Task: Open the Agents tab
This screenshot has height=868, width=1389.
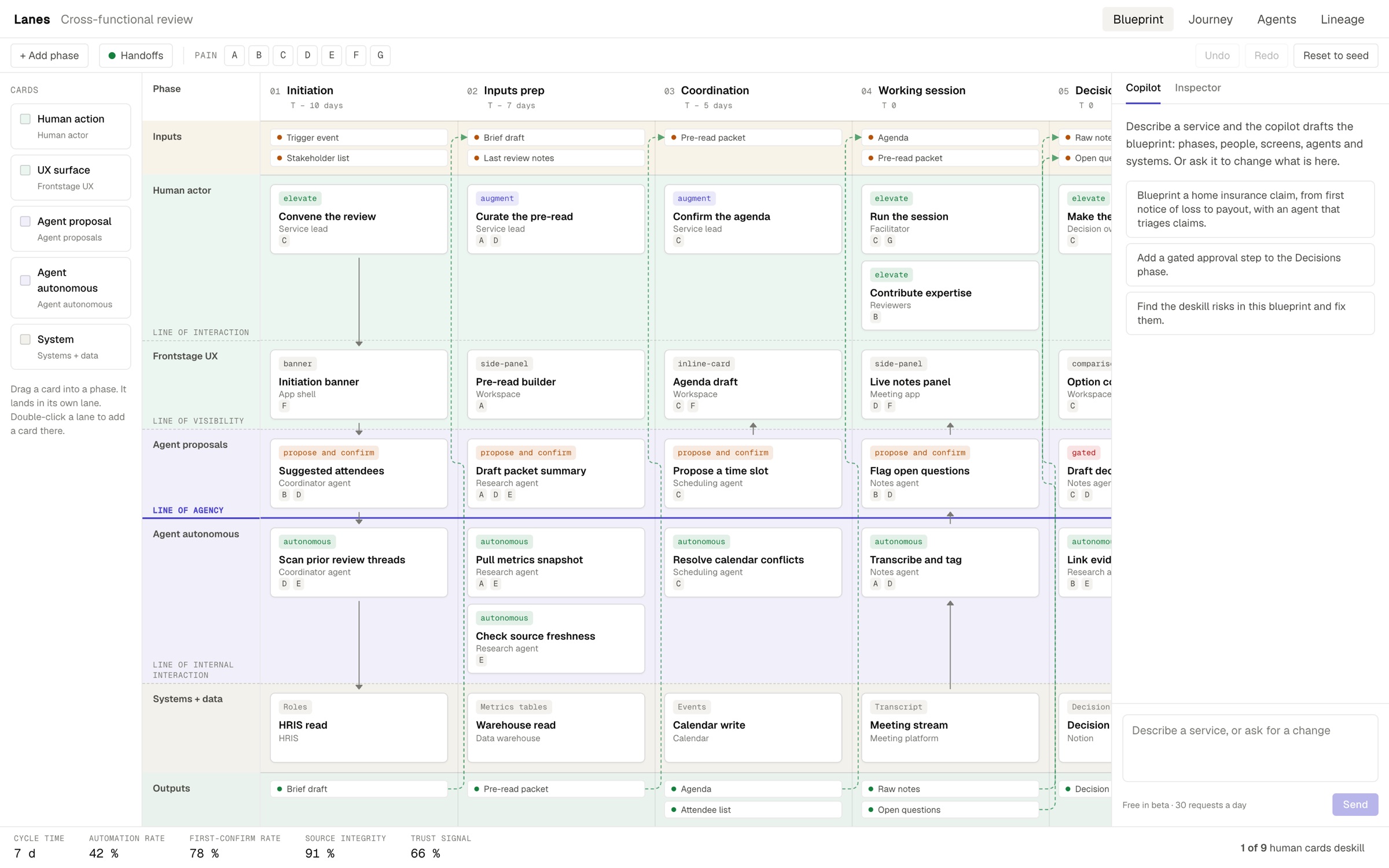Action: tap(1276, 19)
